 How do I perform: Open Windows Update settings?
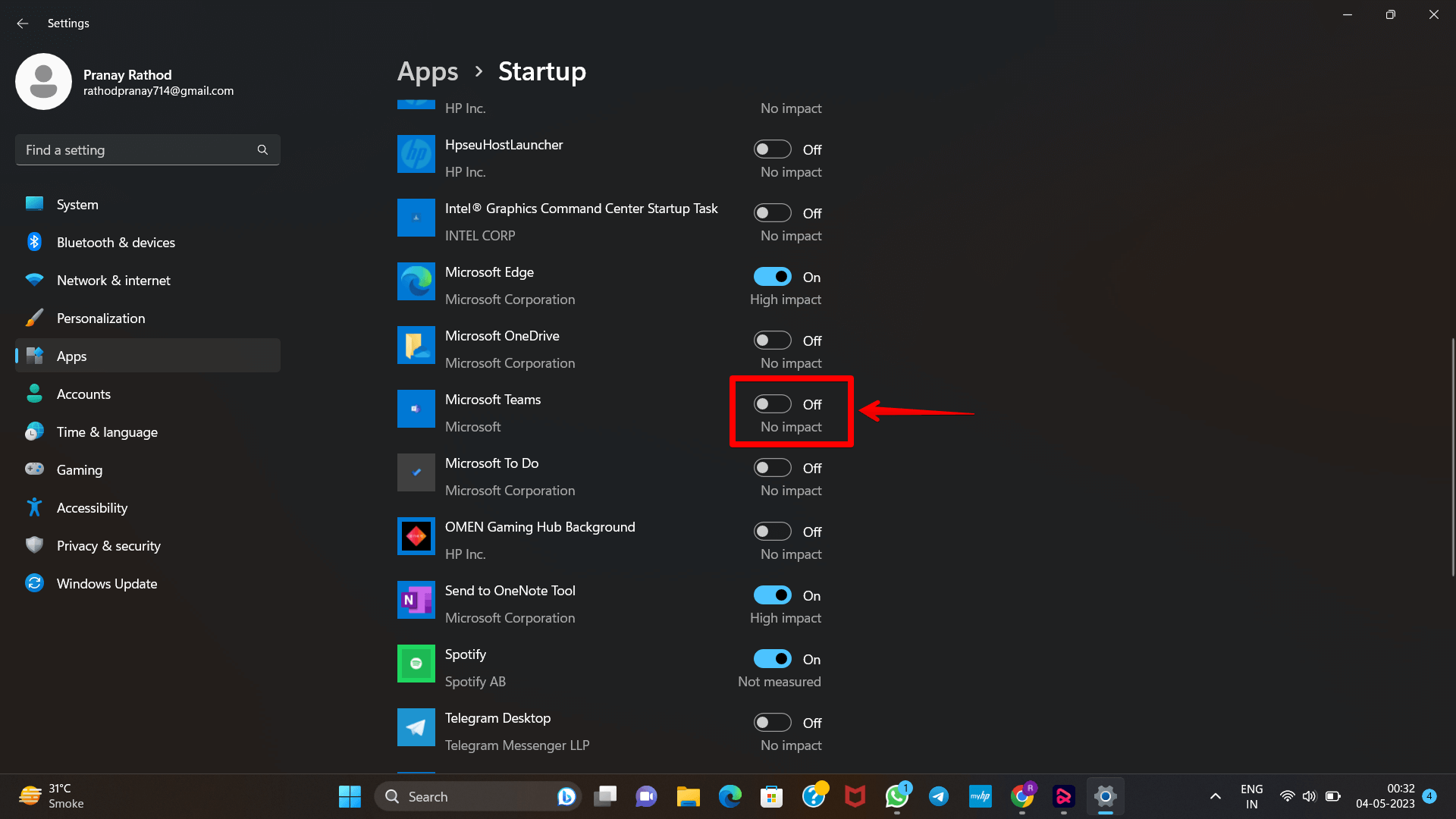[x=148, y=583]
